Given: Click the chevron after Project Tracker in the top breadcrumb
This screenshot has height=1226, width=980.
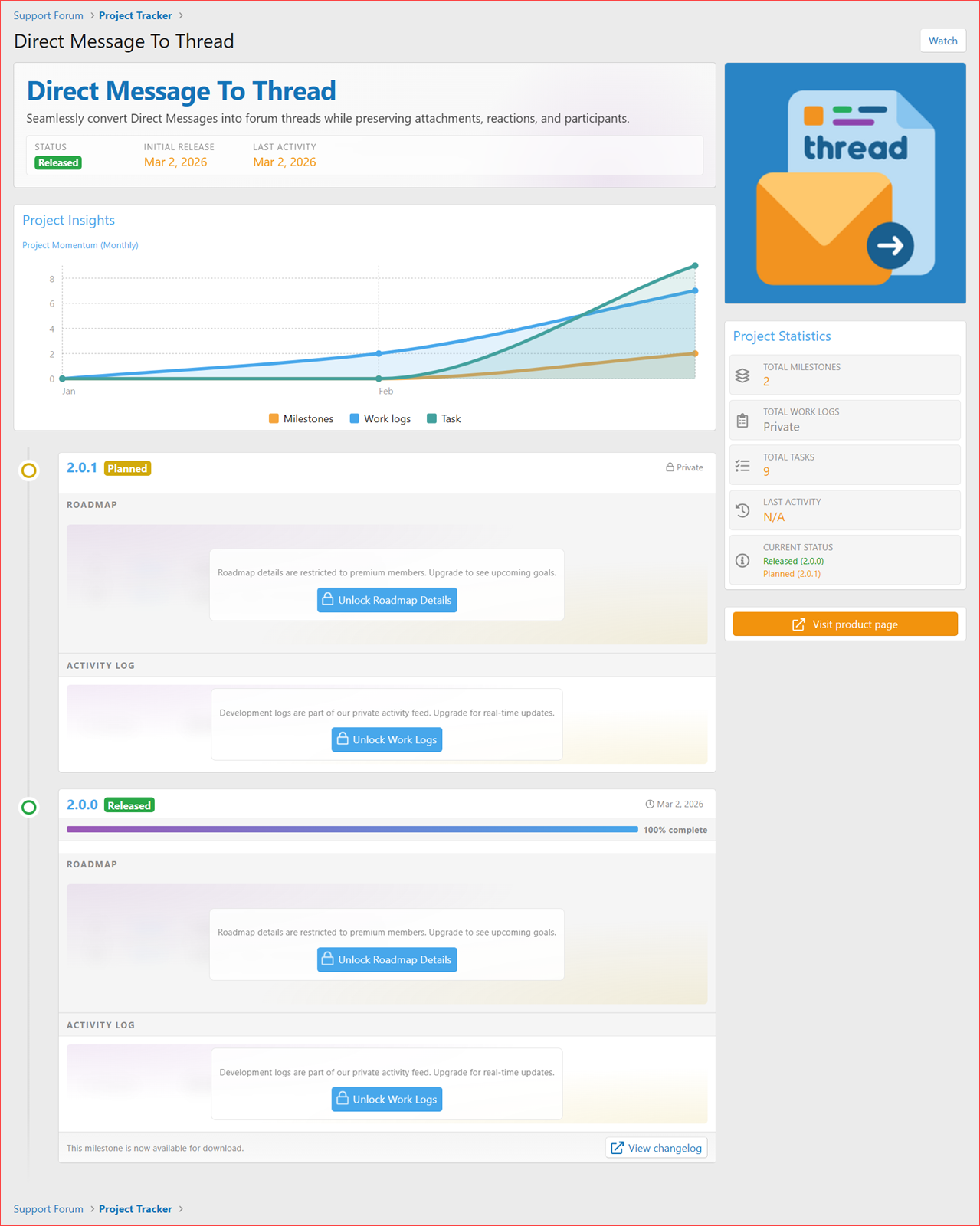Looking at the screenshot, I should point(181,15).
